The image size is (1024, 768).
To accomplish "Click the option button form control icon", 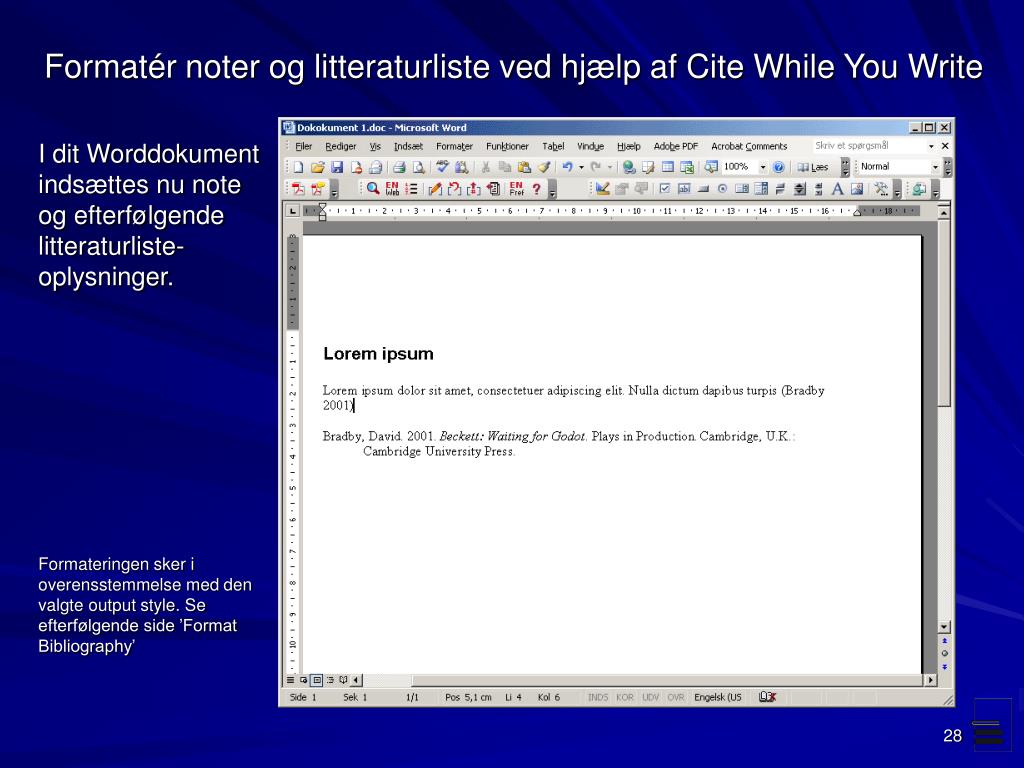I will click(x=722, y=189).
